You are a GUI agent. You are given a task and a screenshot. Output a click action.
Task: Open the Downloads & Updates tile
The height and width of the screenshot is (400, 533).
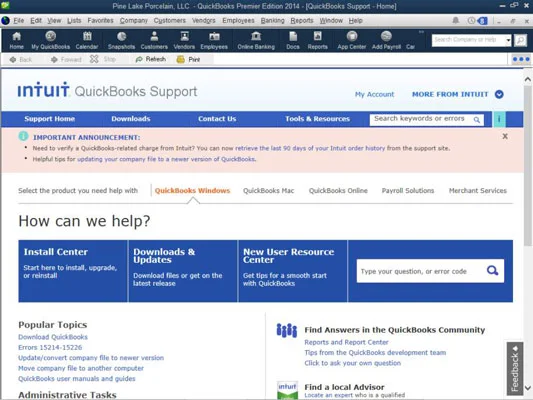(183, 271)
